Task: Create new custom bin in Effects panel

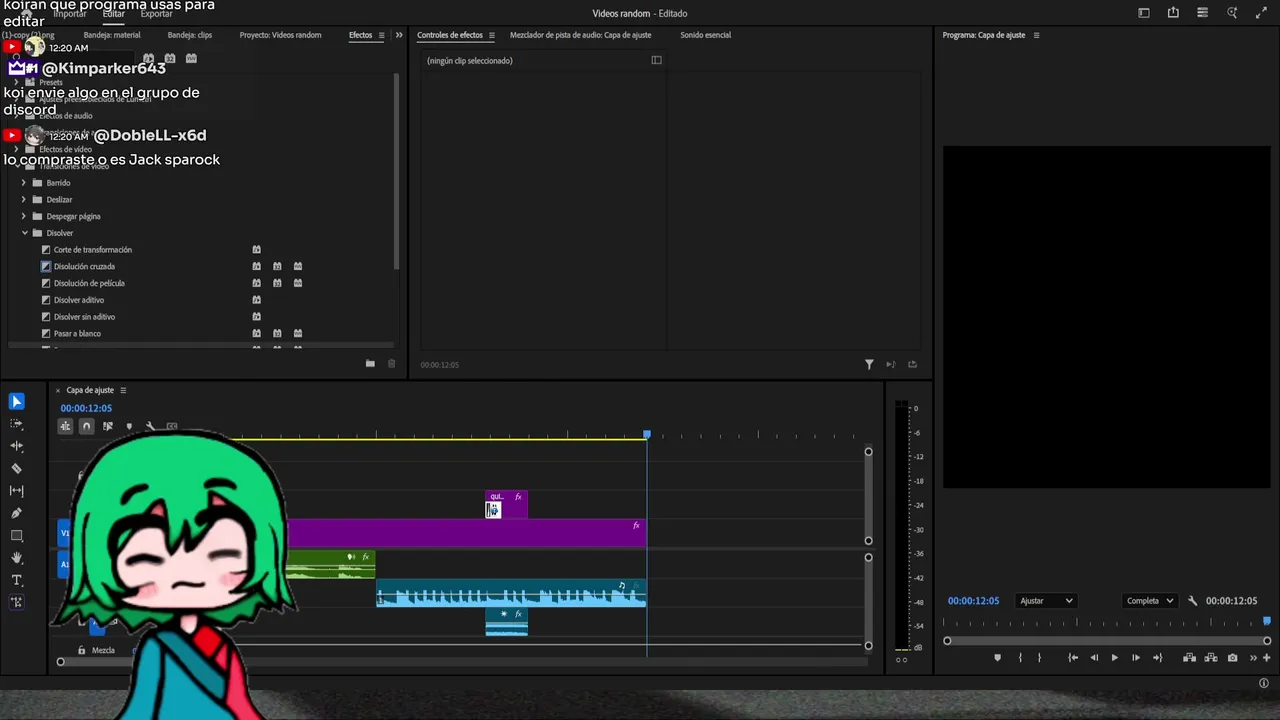Action: pos(370,364)
